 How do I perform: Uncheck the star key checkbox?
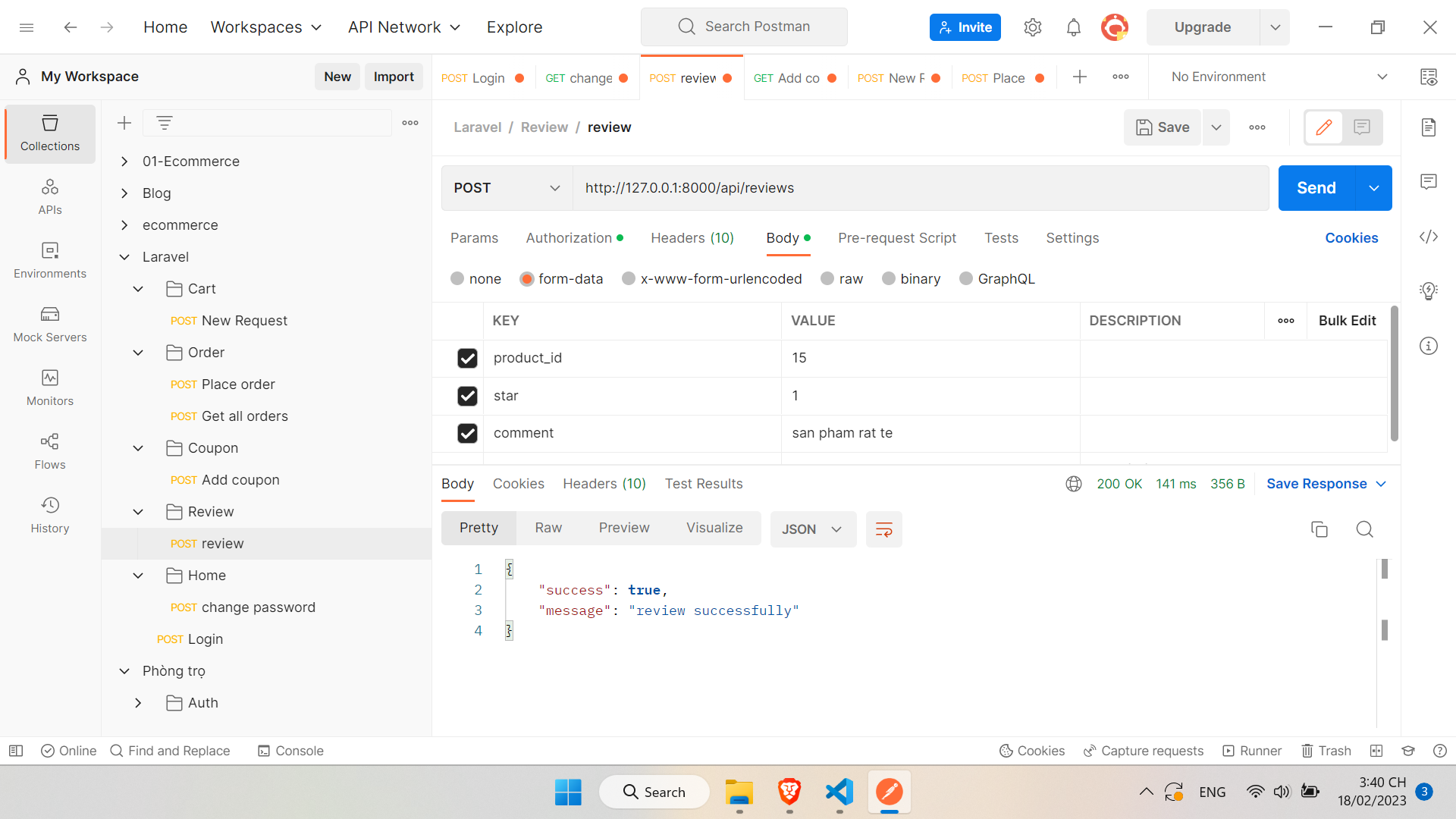[467, 395]
